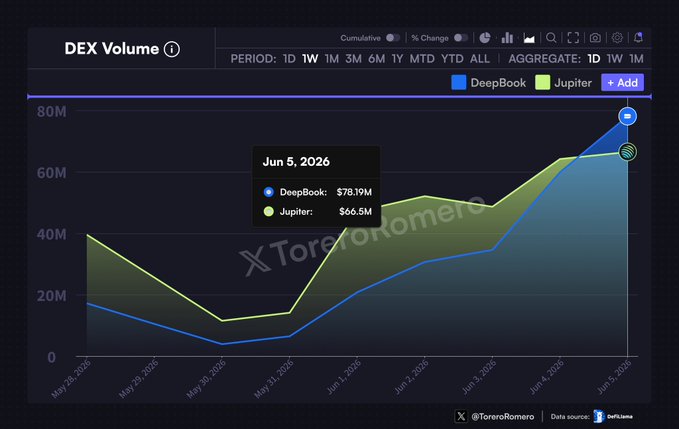
Task: Set period to MTD
Action: [x=422, y=58]
